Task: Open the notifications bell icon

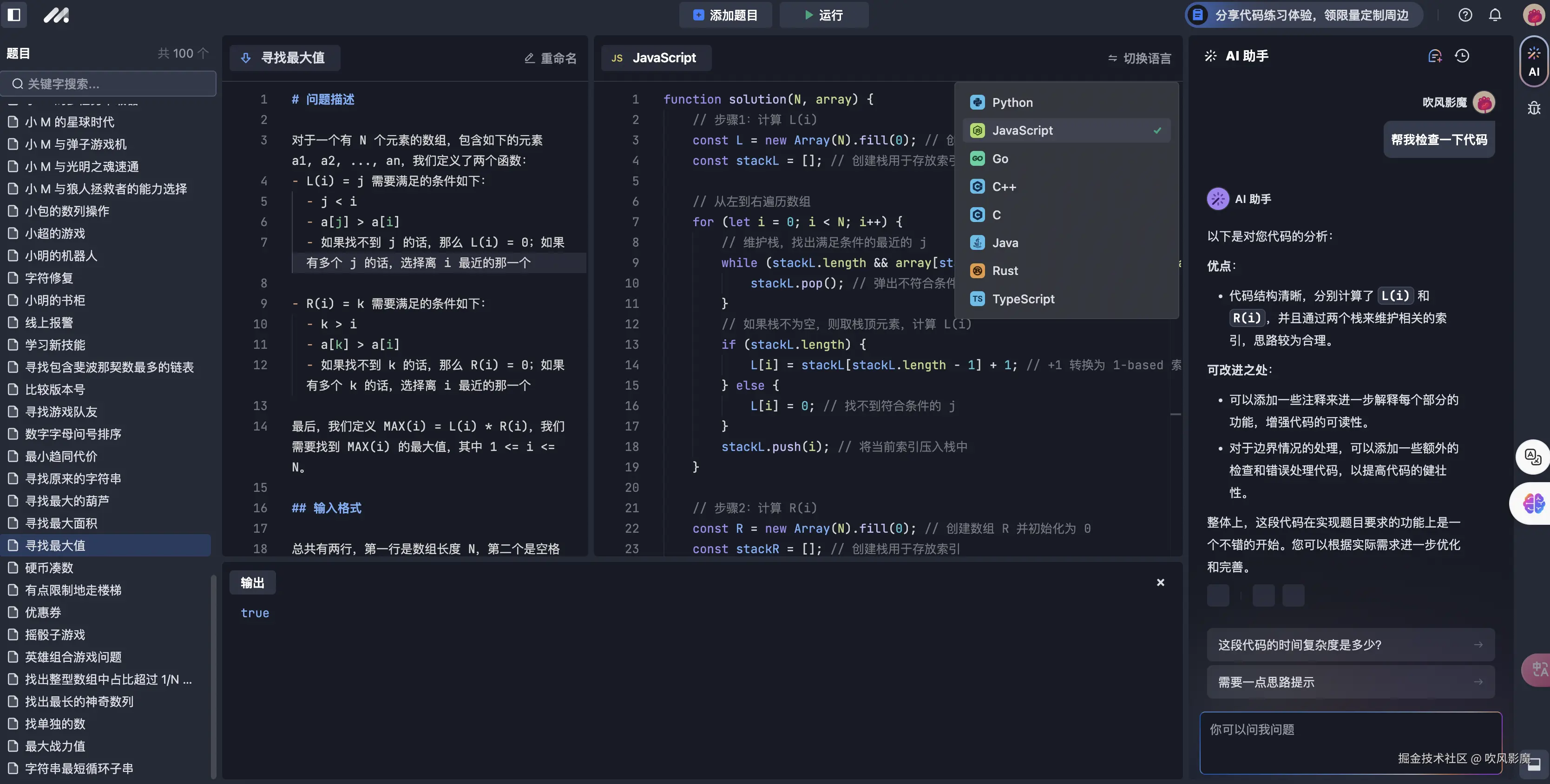Action: click(x=1495, y=15)
